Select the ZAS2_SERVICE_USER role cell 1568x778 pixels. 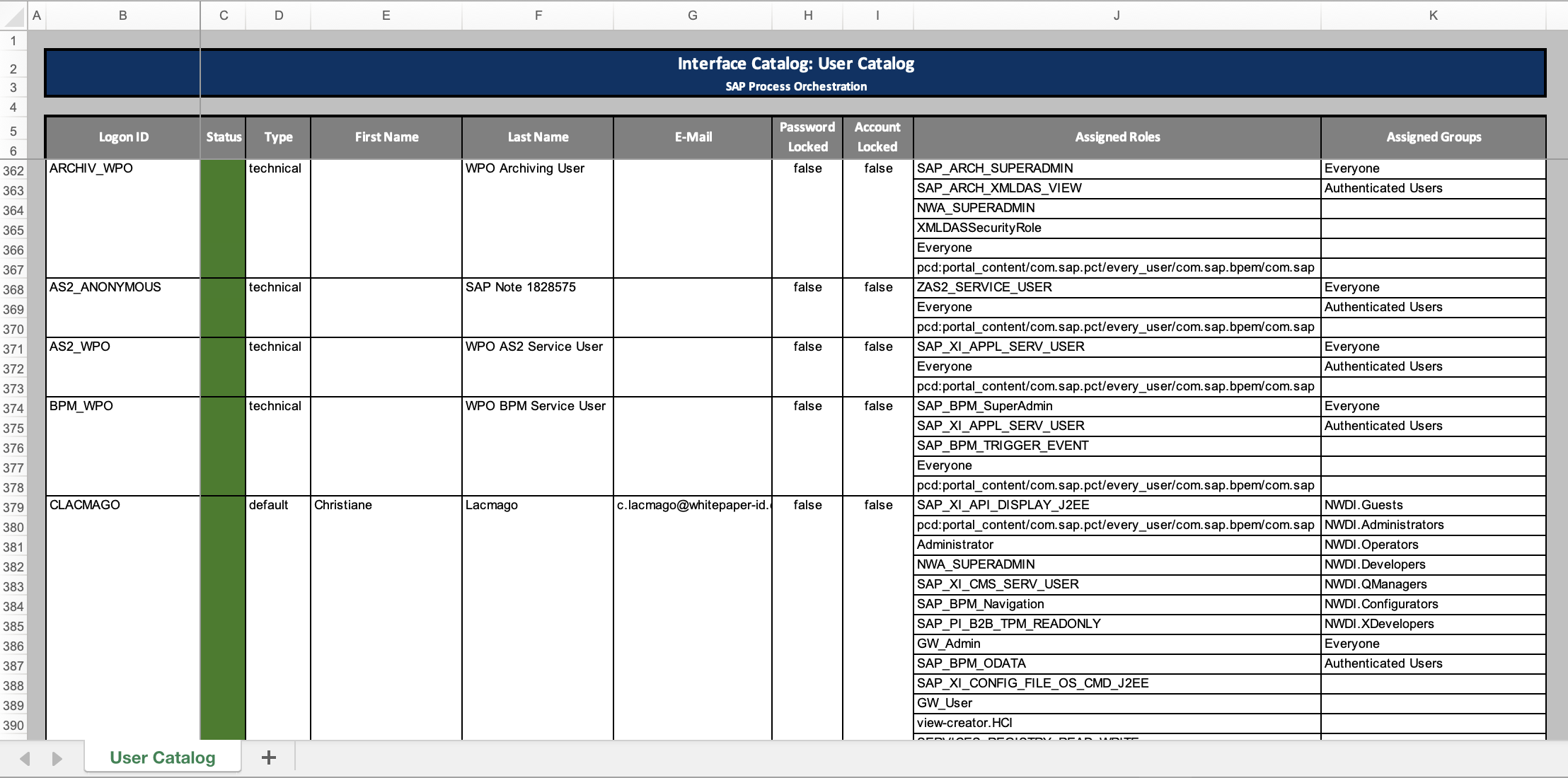(1117, 287)
